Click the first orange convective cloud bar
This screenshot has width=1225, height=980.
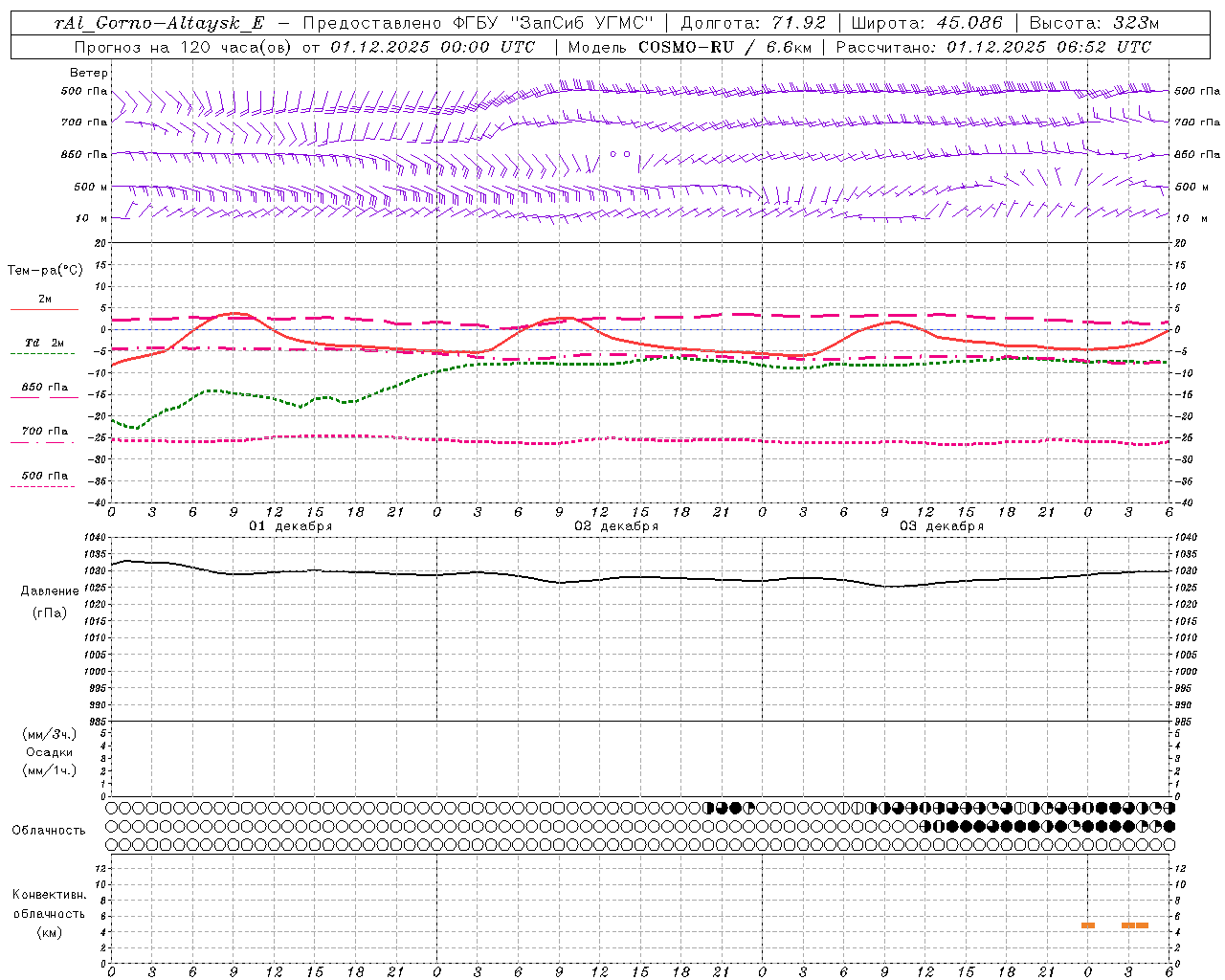coord(1088,925)
